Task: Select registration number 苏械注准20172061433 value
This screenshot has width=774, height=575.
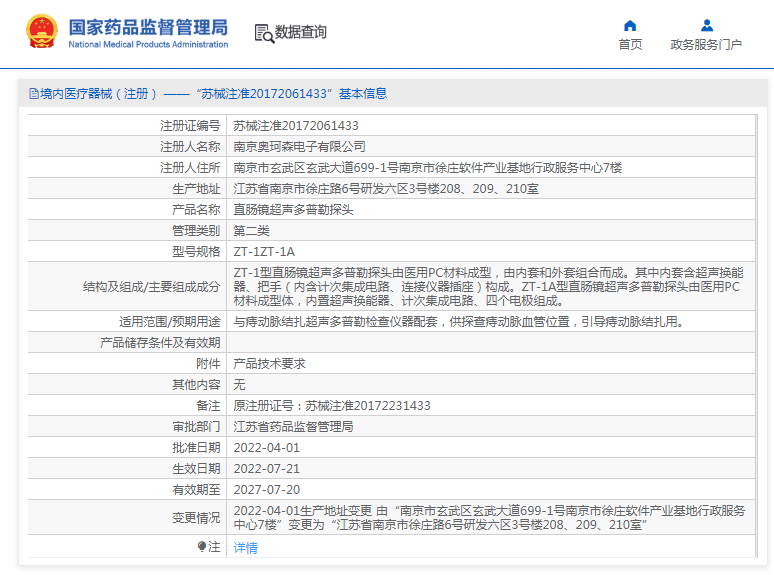Action: point(296,126)
